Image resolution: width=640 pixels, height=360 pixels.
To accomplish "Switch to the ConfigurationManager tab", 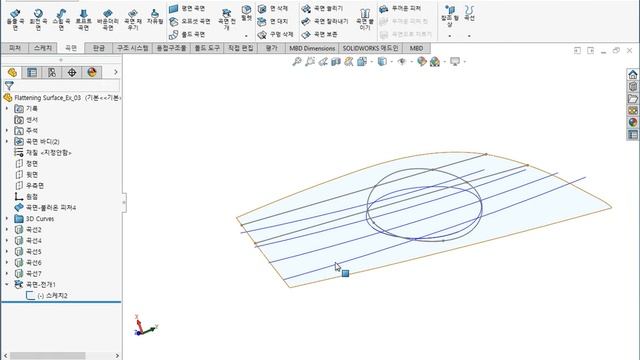I will point(52,73).
